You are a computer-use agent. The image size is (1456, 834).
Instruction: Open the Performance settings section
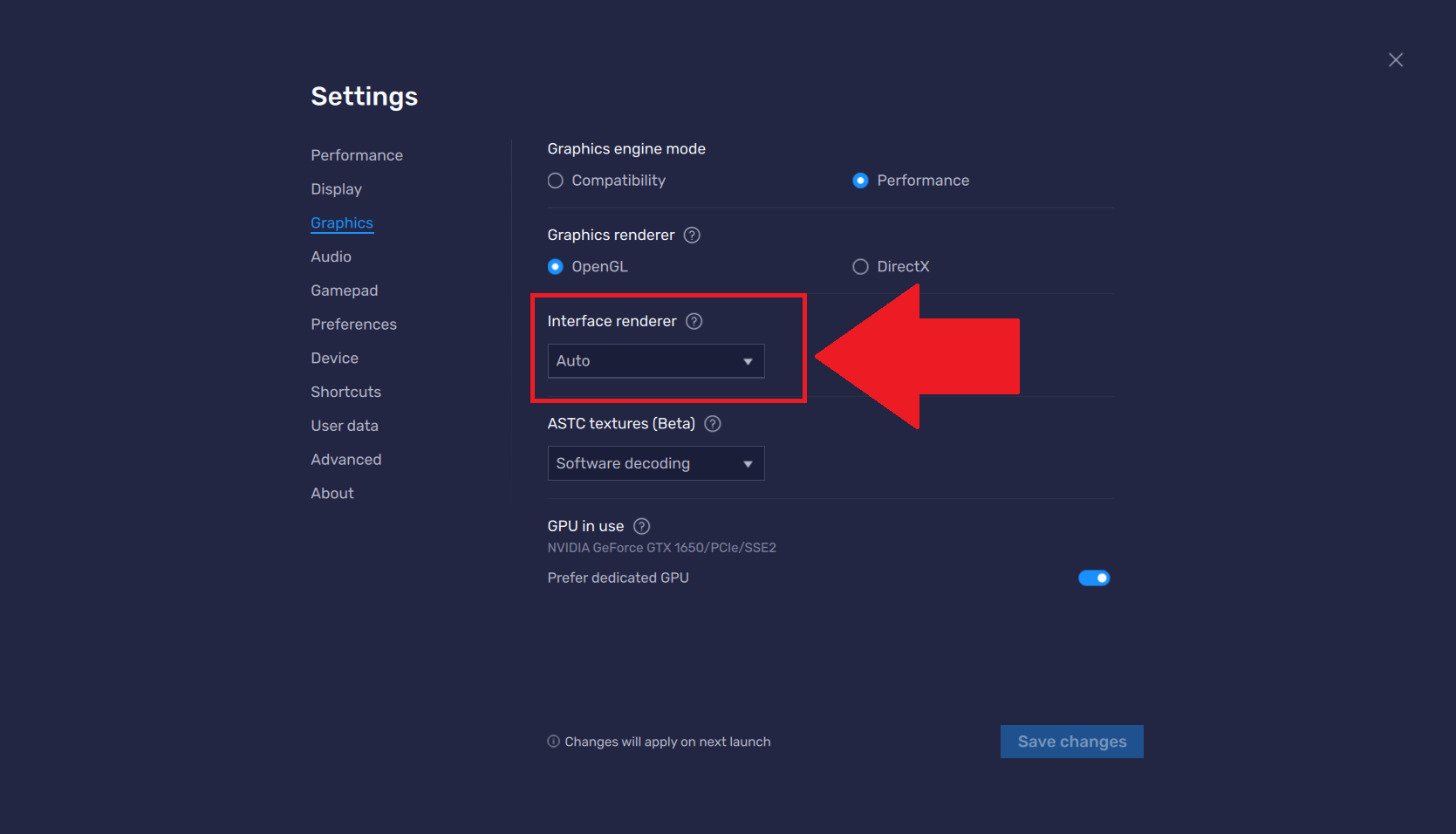pos(357,155)
